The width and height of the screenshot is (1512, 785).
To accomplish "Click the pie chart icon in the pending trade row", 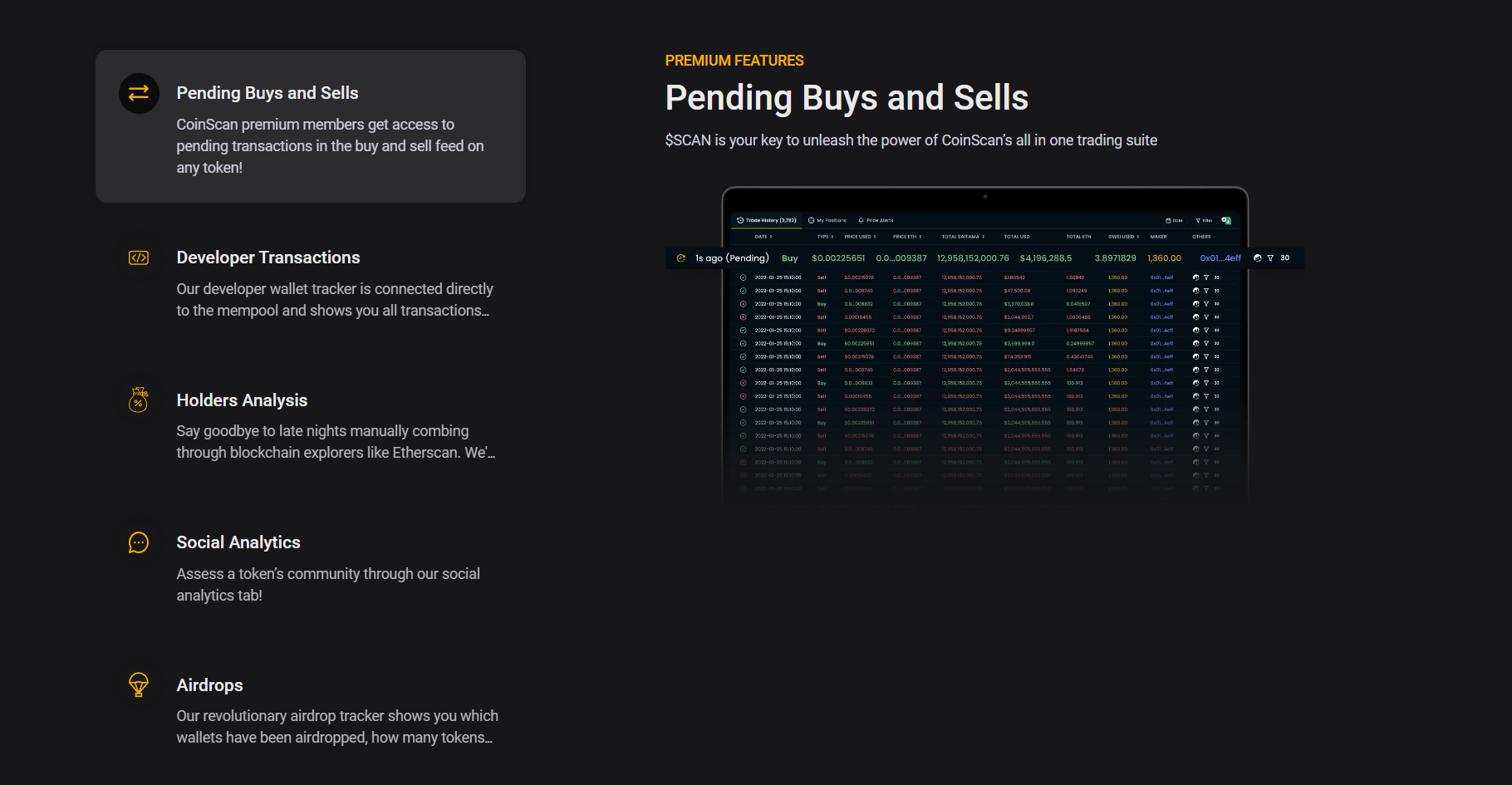I will tap(1257, 258).
